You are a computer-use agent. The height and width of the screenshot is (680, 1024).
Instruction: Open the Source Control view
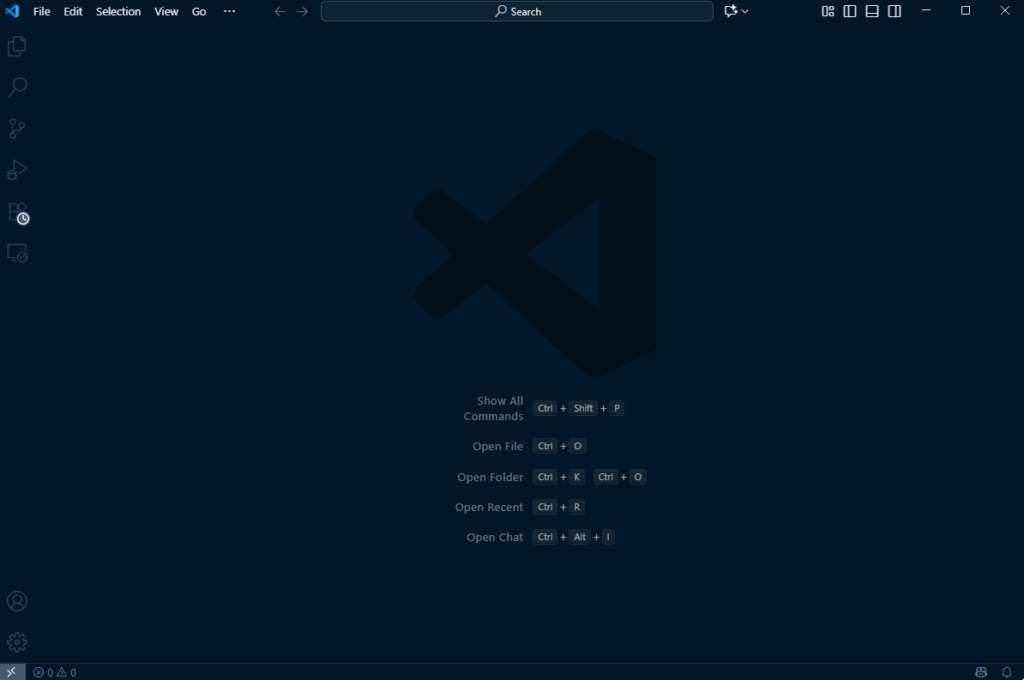tap(17, 129)
